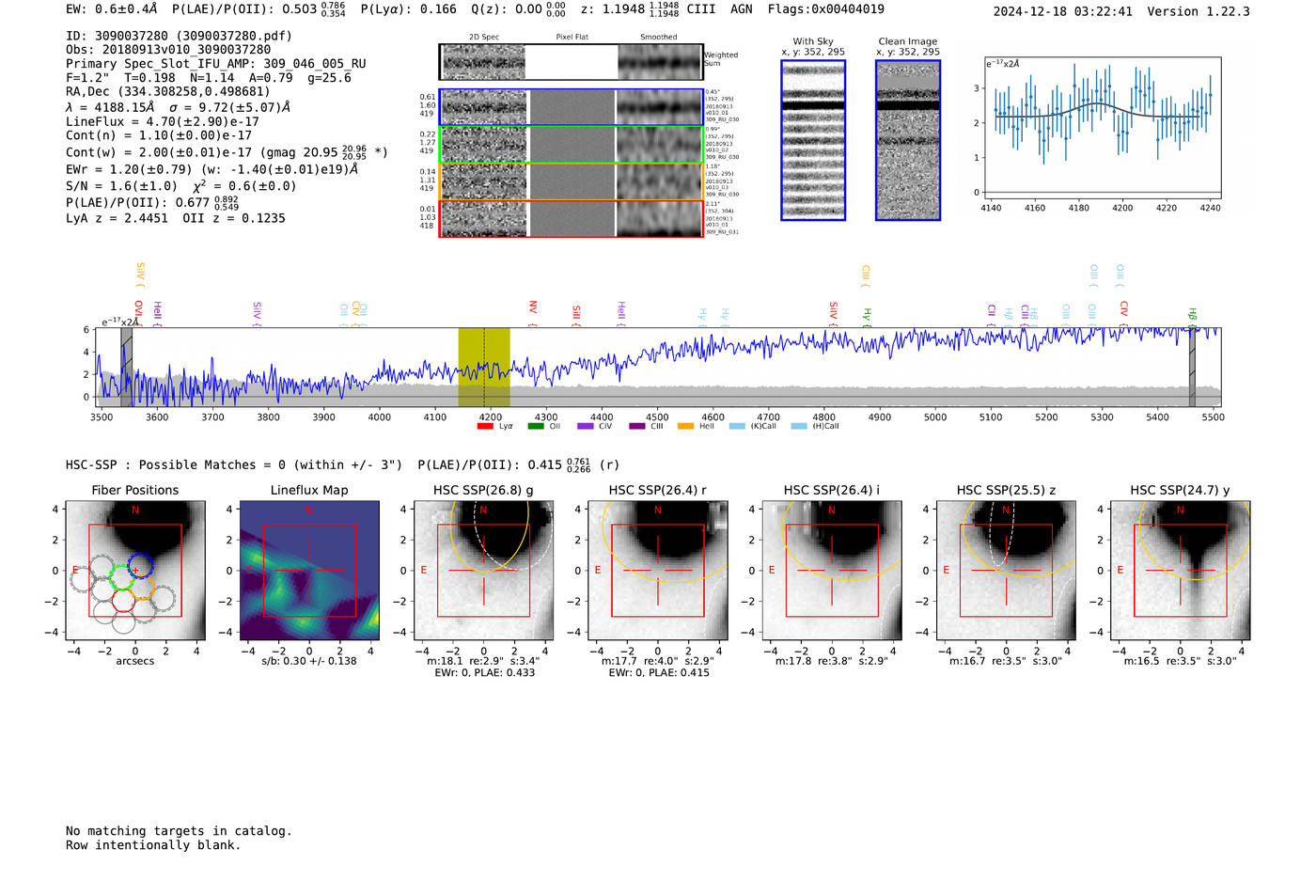Click the LineFlux = 4.70(±2.90)e-17 value
Screen dimensions: 1316x896
(x=163, y=121)
